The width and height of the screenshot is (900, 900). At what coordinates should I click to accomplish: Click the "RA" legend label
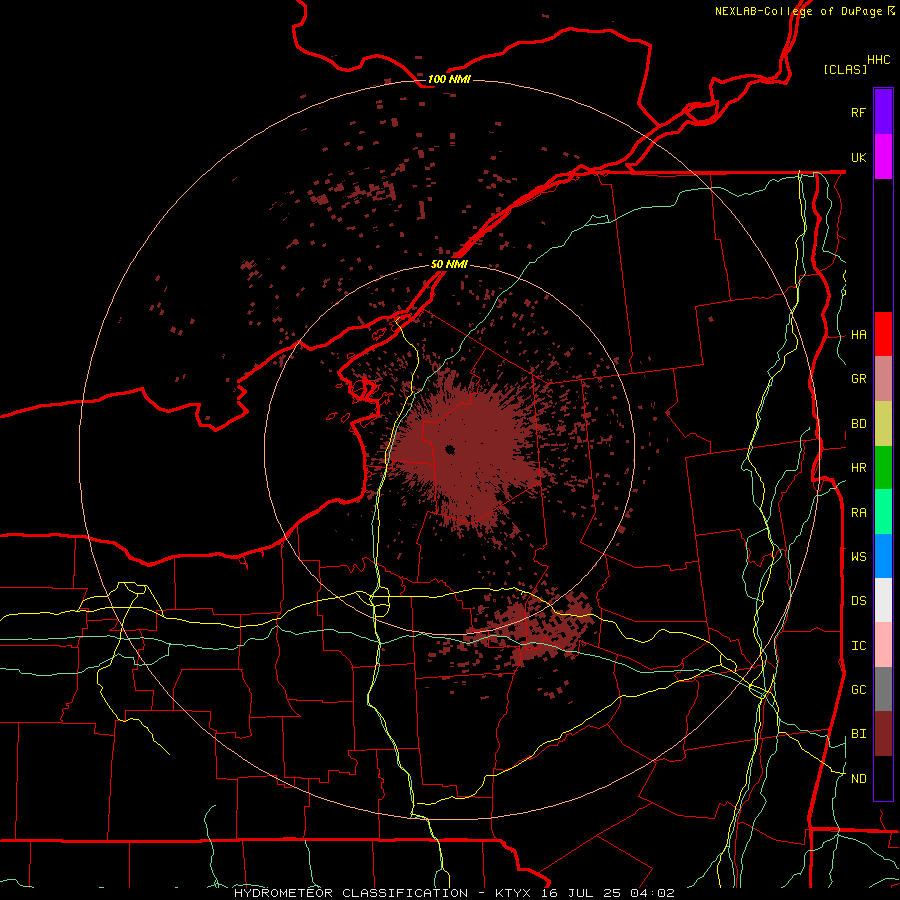pyautogui.click(x=858, y=513)
